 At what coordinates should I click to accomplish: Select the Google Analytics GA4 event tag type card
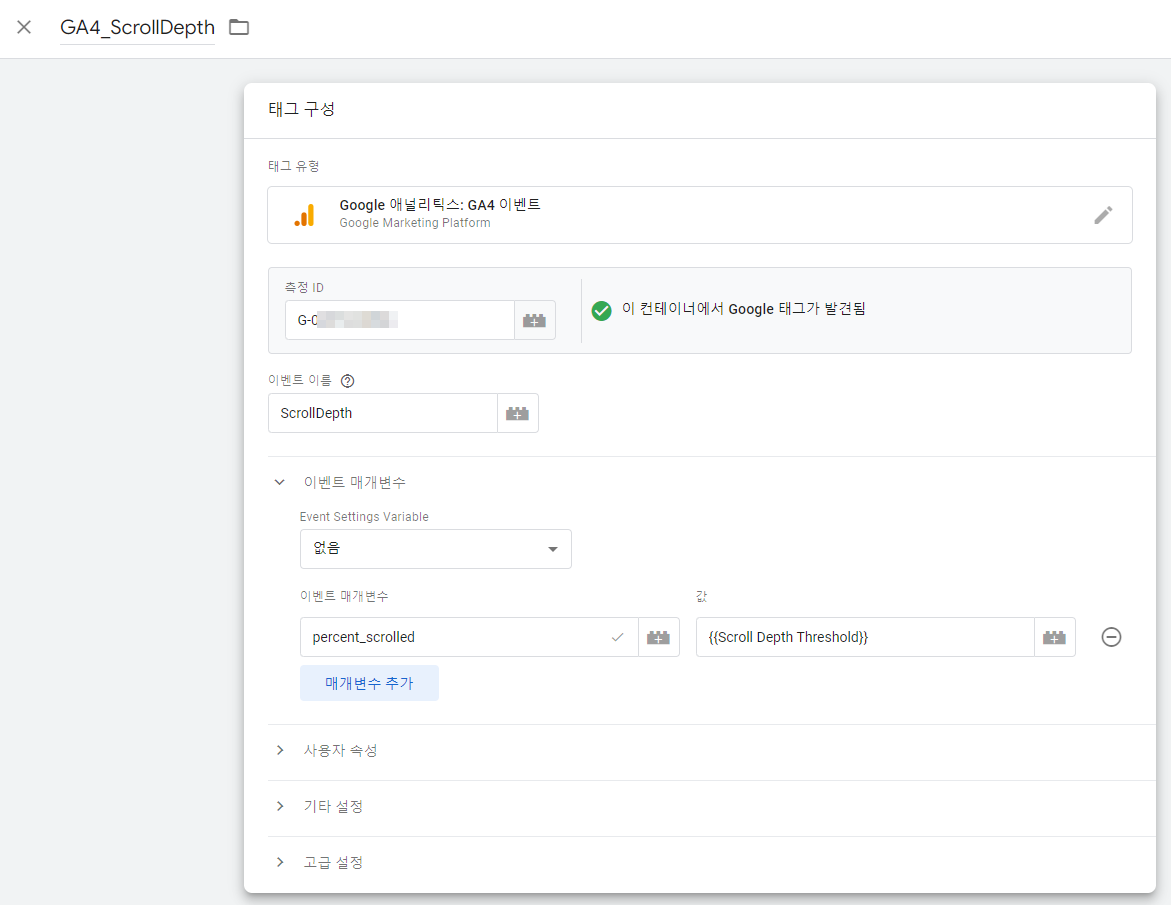[x=700, y=215]
